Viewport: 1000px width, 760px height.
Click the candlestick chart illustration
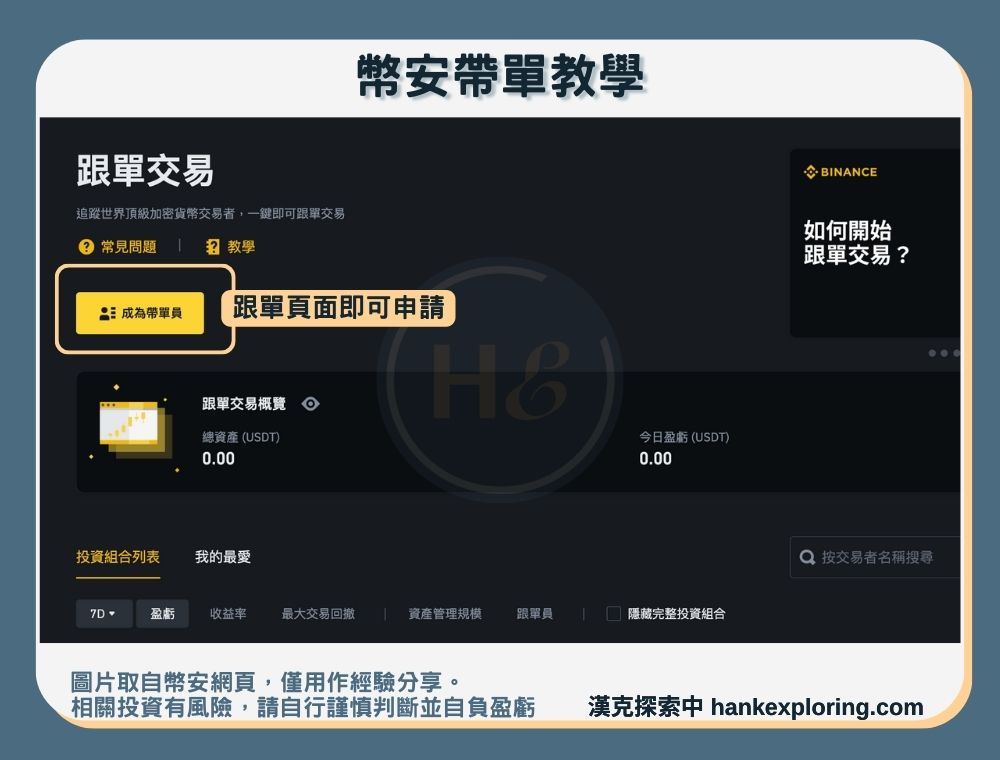click(x=133, y=428)
